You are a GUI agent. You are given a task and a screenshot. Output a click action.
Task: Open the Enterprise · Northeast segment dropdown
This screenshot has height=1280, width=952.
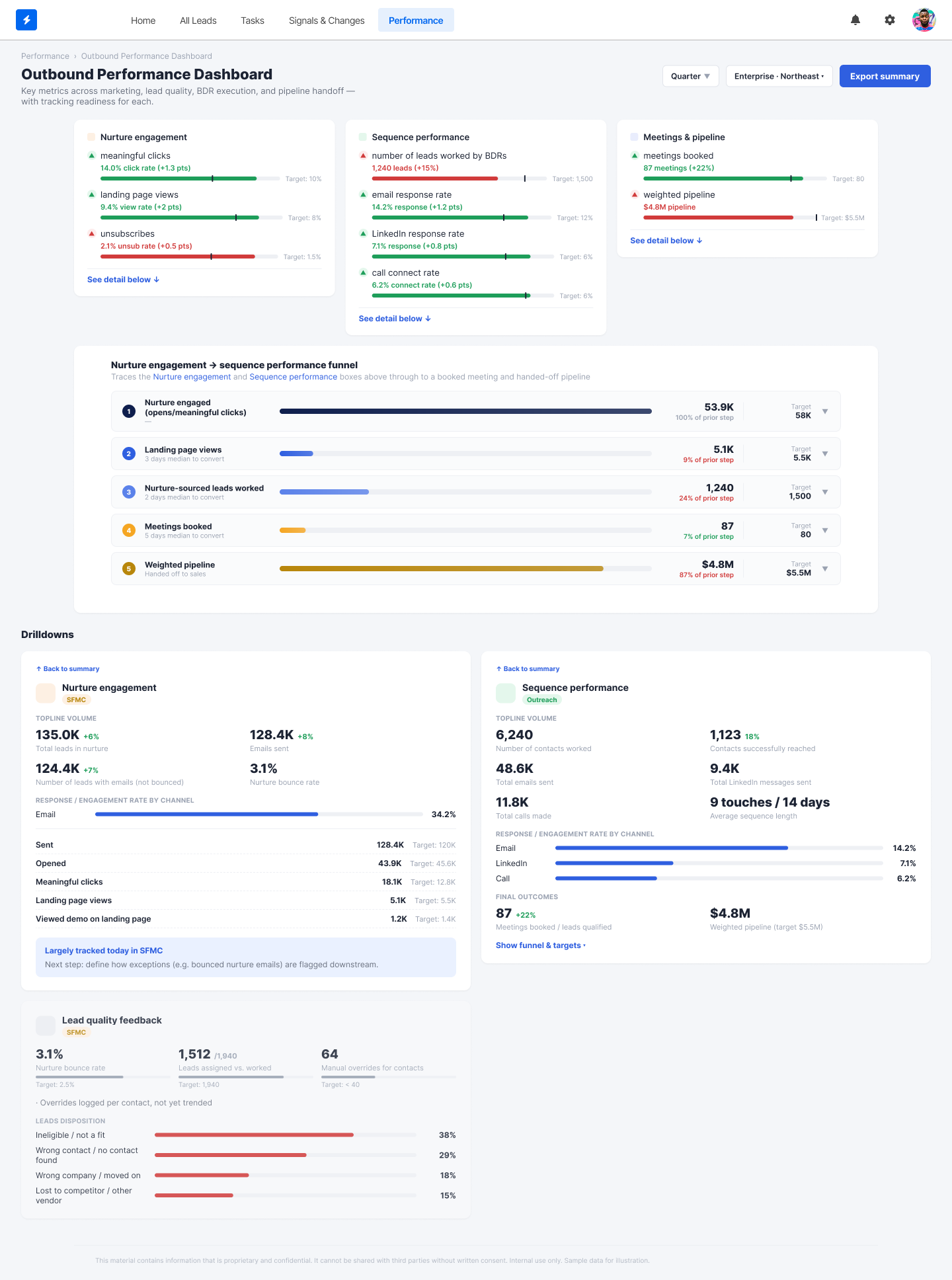pos(779,76)
